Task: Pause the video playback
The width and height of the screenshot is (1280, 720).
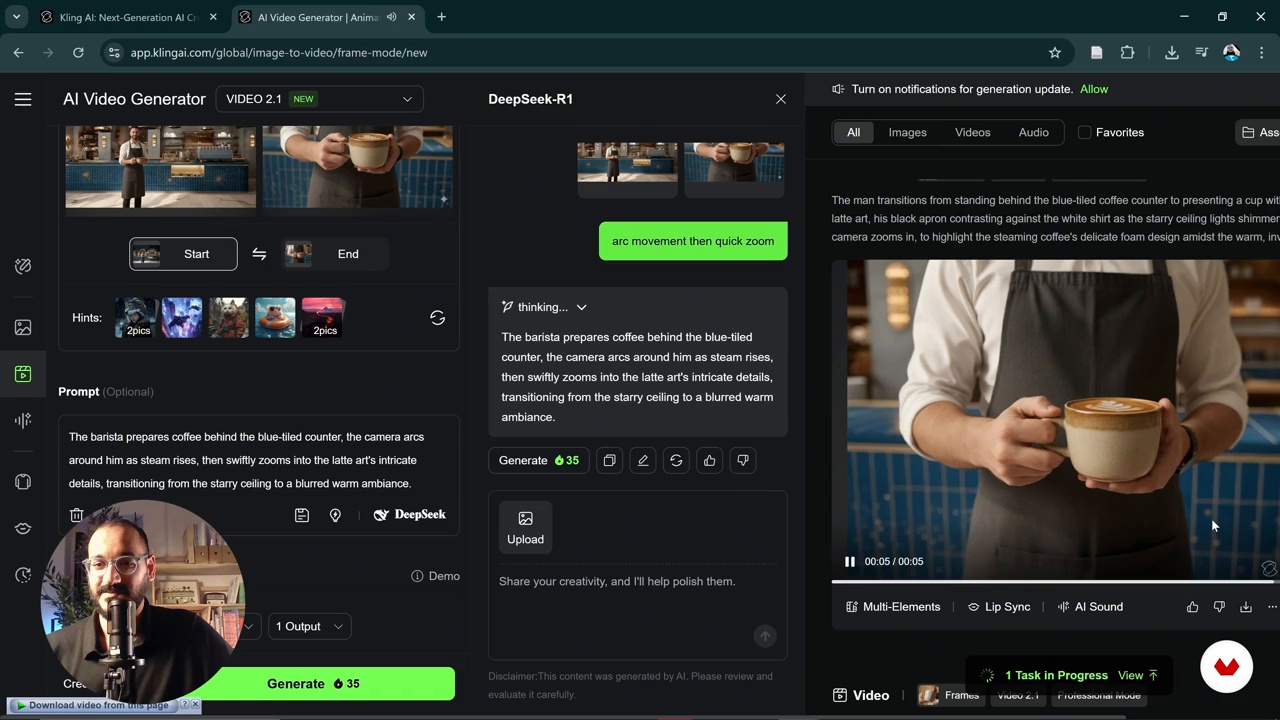Action: 850,562
